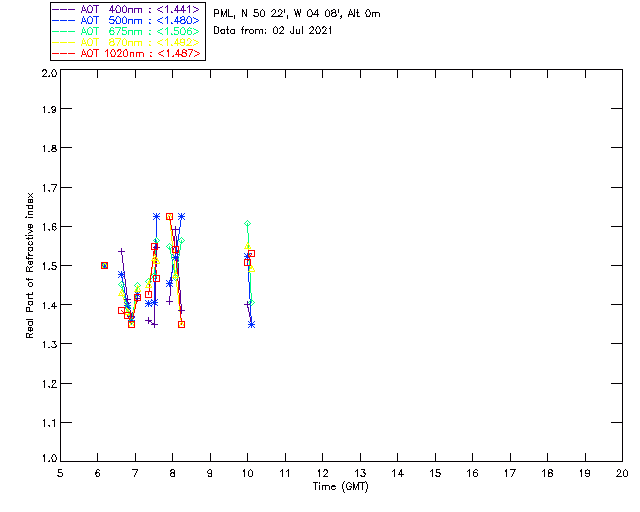
Task: Click the AOT 400nm legend entry
Action: (x=126, y=9)
